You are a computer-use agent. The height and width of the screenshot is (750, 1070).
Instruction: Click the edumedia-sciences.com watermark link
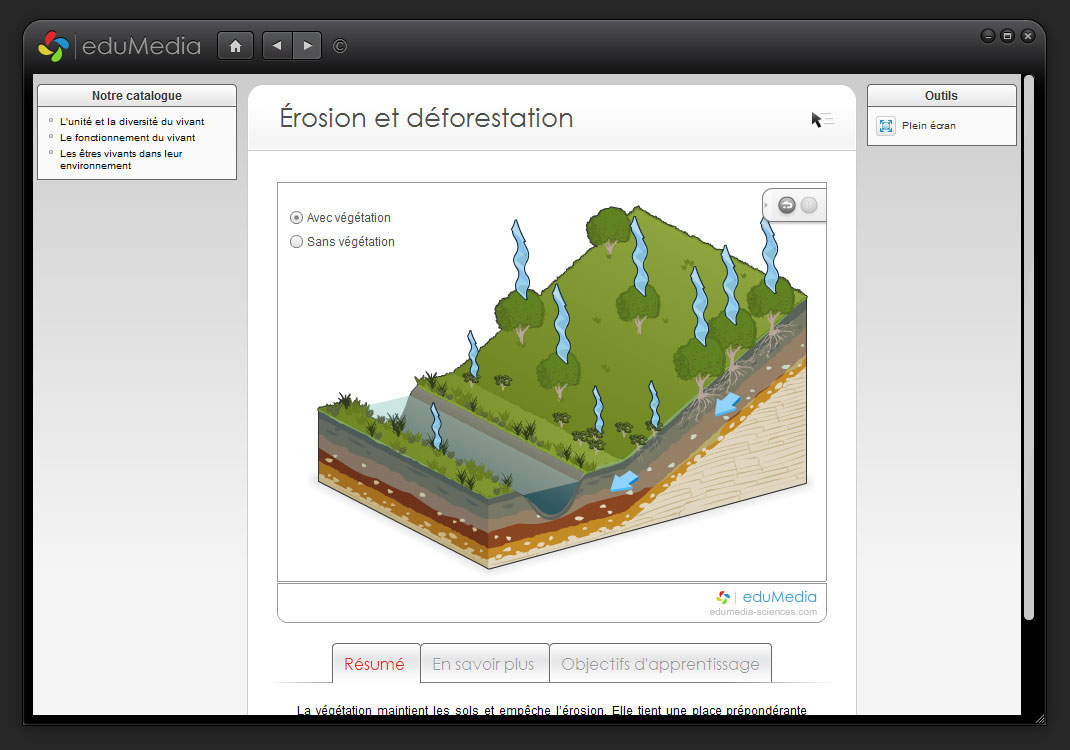[x=763, y=612]
